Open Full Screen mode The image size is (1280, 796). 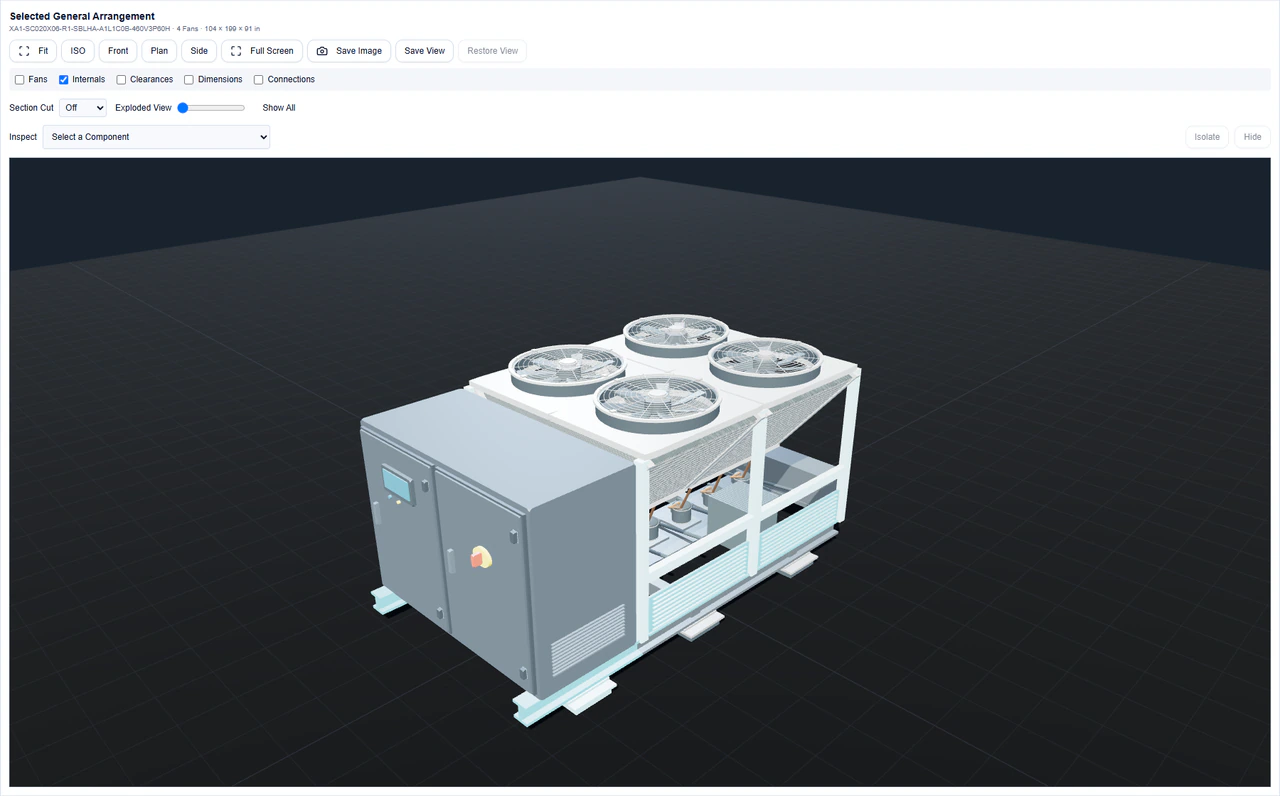(262, 51)
